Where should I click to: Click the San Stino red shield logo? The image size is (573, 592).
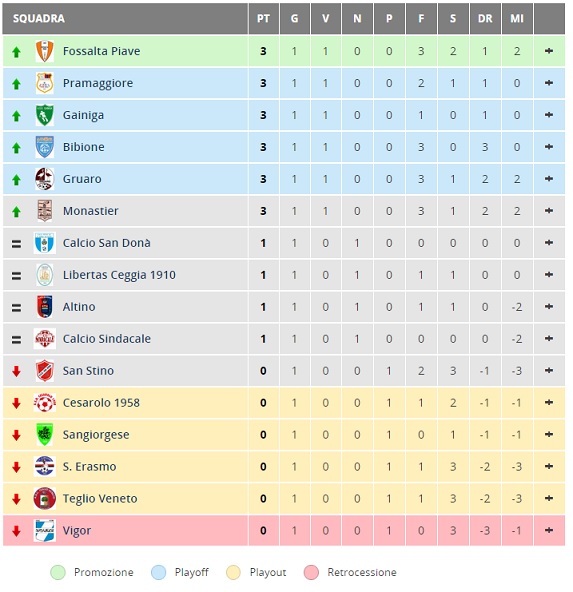click(45, 371)
